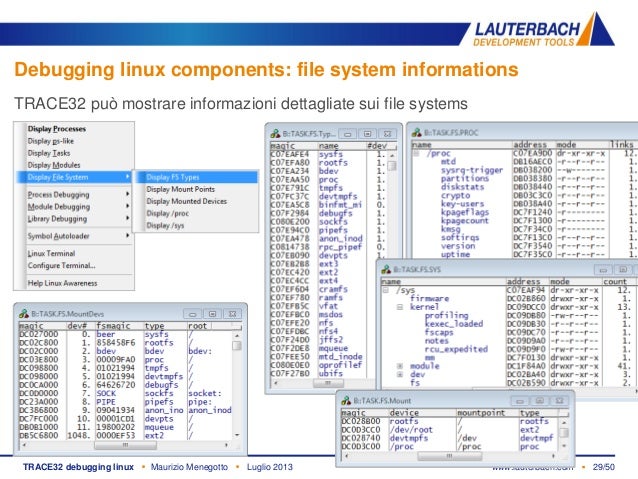The width and height of the screenshot is (638, 479).
Task: Click the horizontal scrollbar thumb in TASK.FS.Typ
Action: pos(328,383)
